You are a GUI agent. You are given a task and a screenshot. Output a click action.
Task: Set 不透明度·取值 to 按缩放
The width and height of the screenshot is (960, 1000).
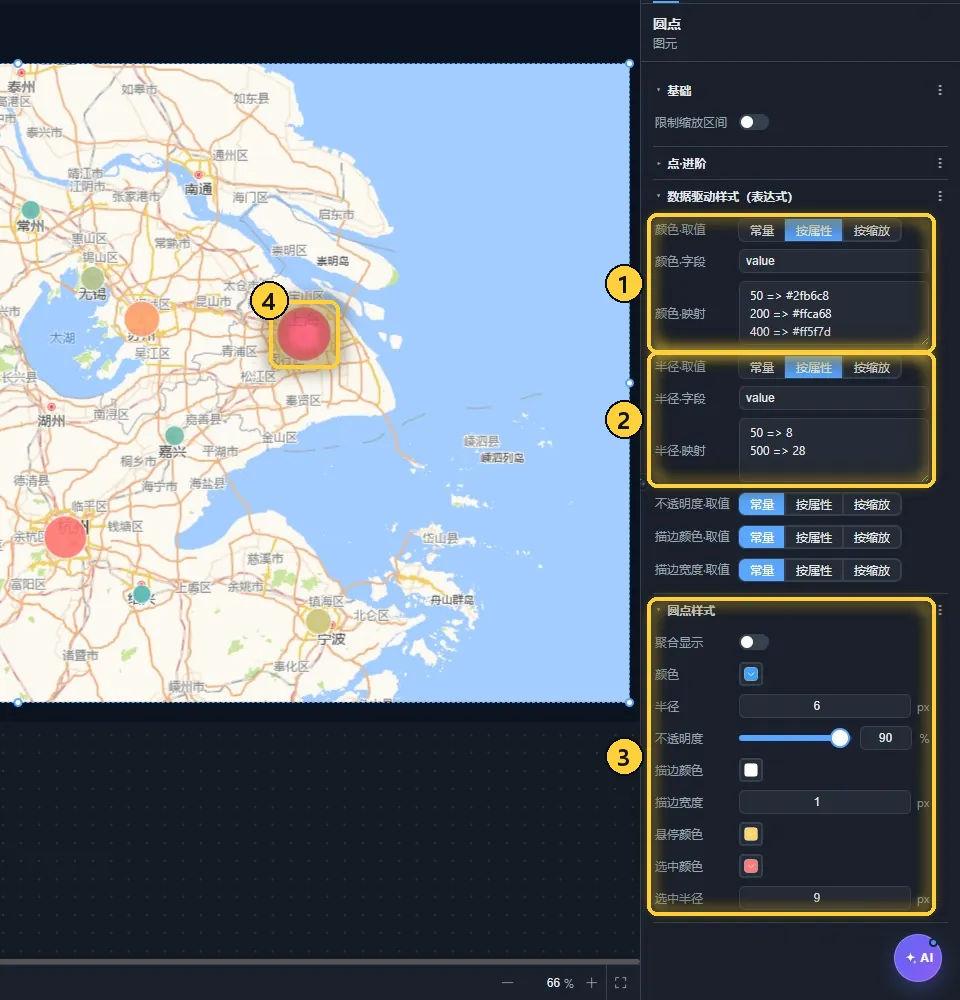pyautogui.click(x=871, y=504)
